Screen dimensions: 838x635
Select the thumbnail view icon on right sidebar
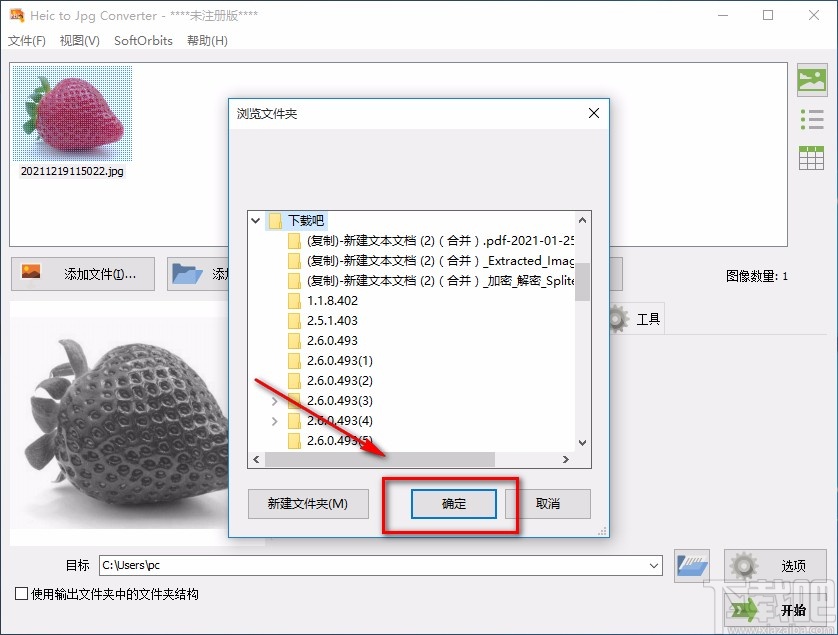812,80
